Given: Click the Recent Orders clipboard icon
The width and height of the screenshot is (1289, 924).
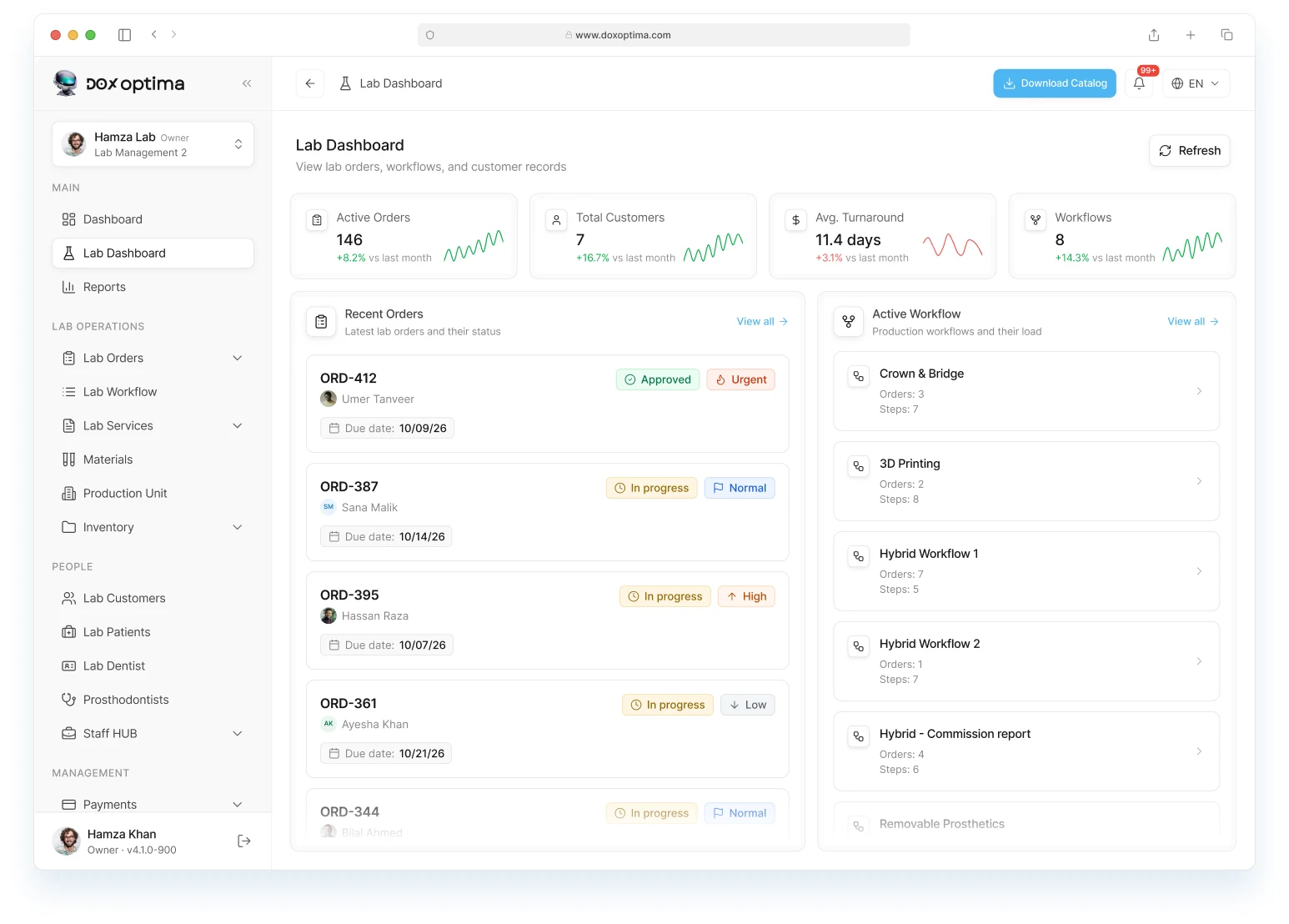Looking at the screenshot, I should pos(321,321).
